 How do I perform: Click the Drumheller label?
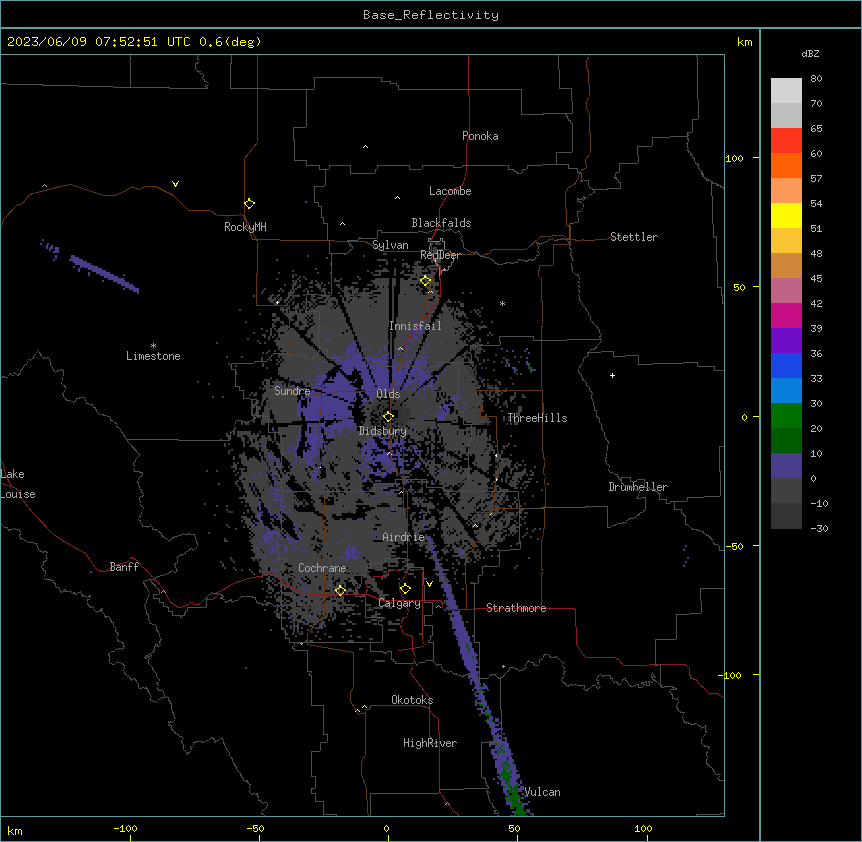(x=638, y=487)
